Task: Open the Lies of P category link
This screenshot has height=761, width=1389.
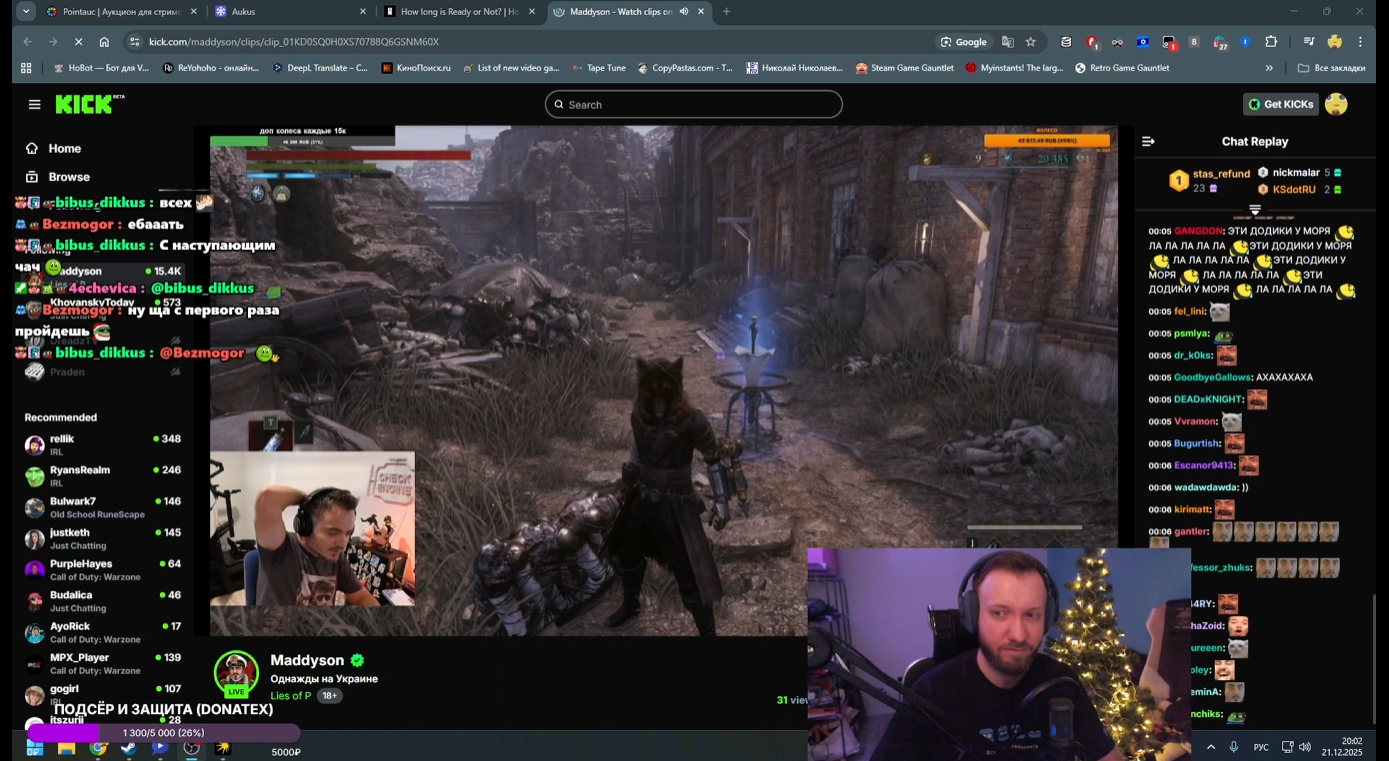Action: (291, 696)
